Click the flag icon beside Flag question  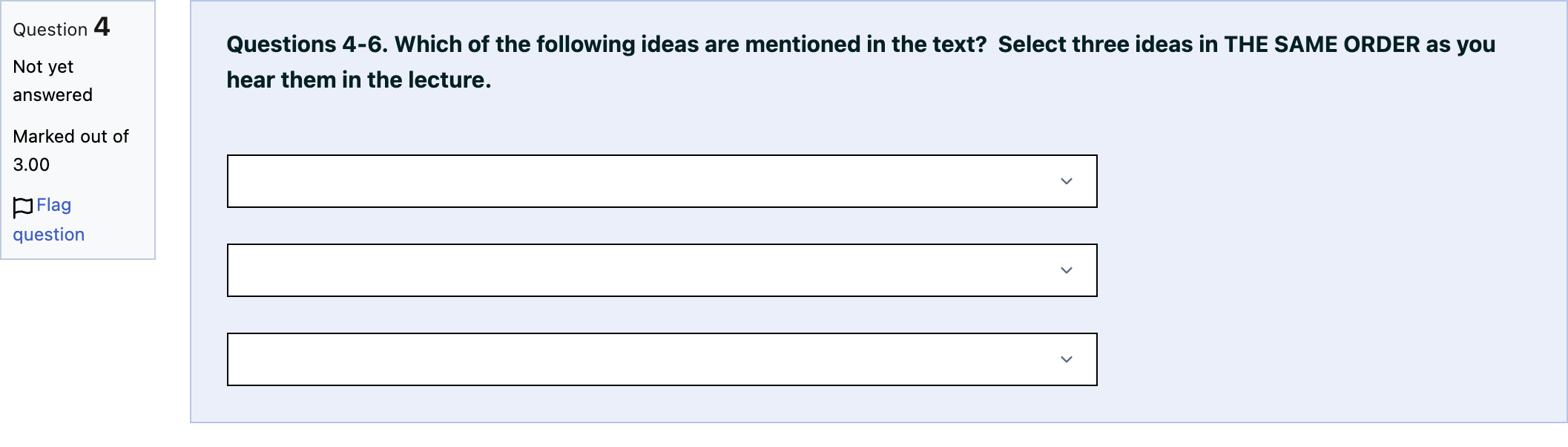pyautogui.click(x=23, y=207)
